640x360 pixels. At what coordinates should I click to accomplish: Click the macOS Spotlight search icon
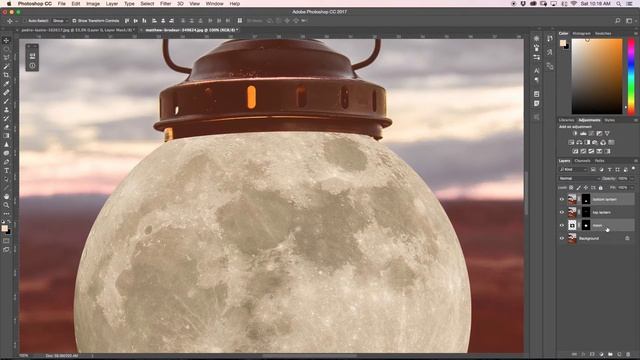[619, 4]
